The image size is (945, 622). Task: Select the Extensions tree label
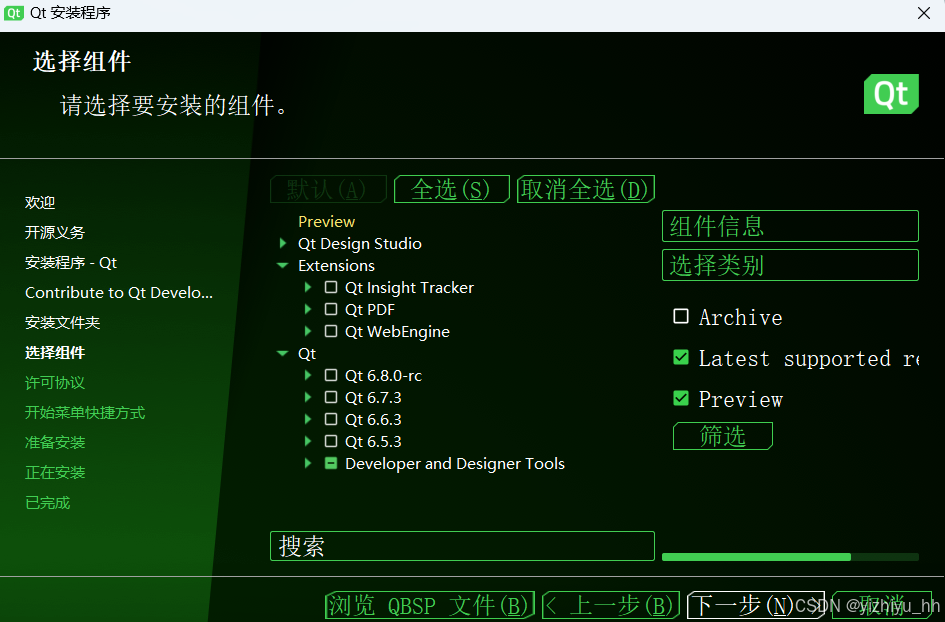[x=336, y=266]
